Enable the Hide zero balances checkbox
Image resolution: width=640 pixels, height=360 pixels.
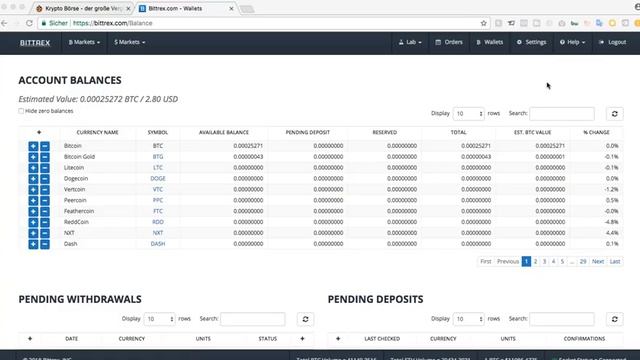pos(21,111)
